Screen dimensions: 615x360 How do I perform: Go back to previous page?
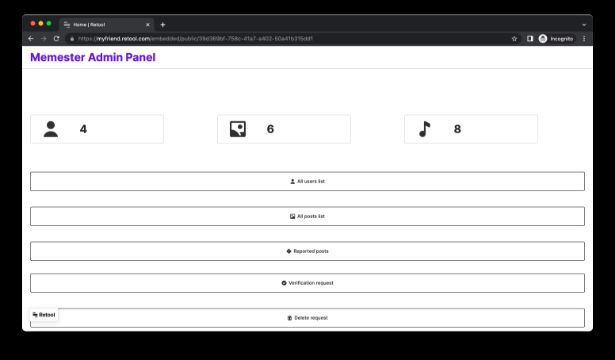pos(31,38)
